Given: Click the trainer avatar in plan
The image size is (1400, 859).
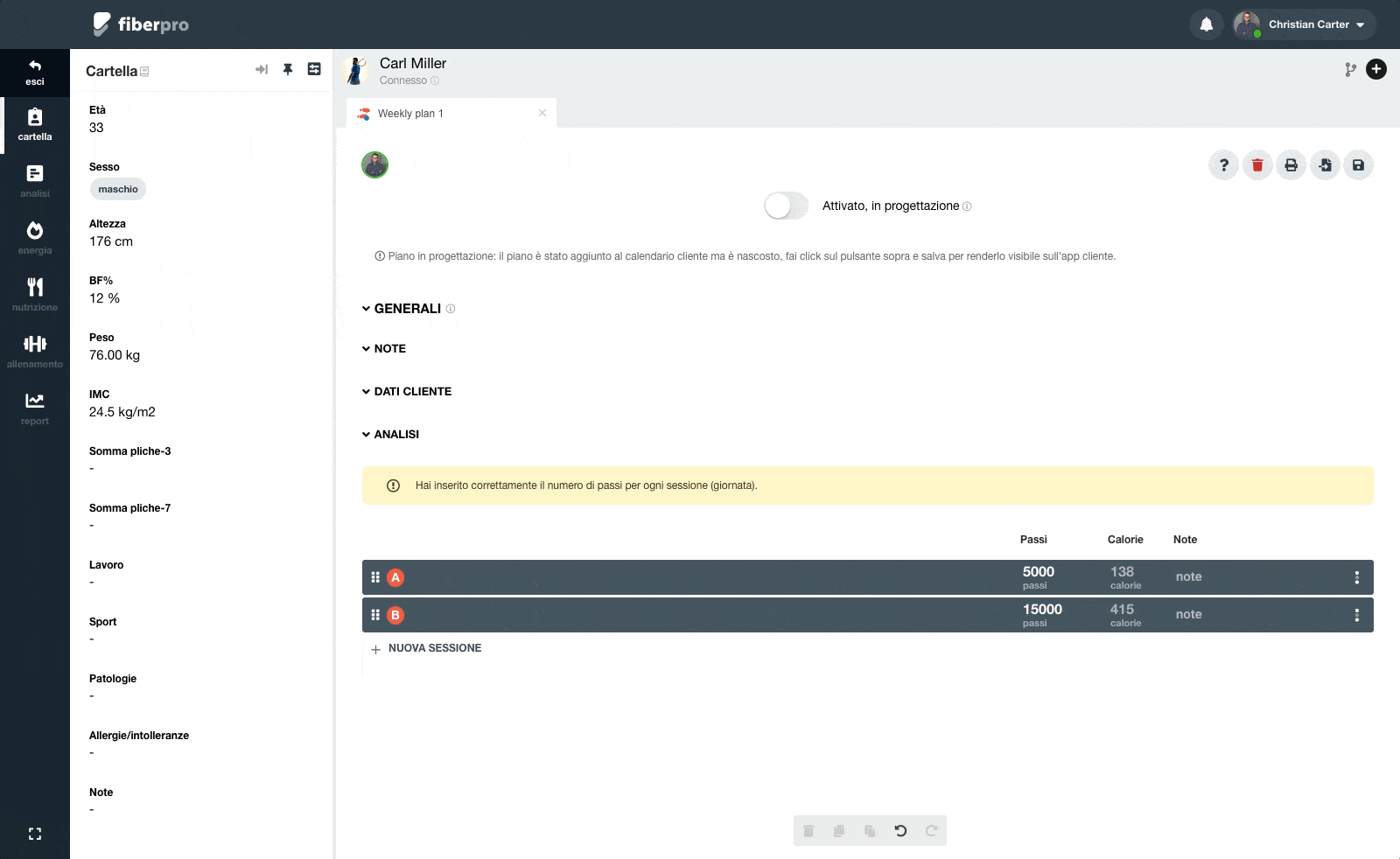Looking at the screenshot, I should (374, 164).
